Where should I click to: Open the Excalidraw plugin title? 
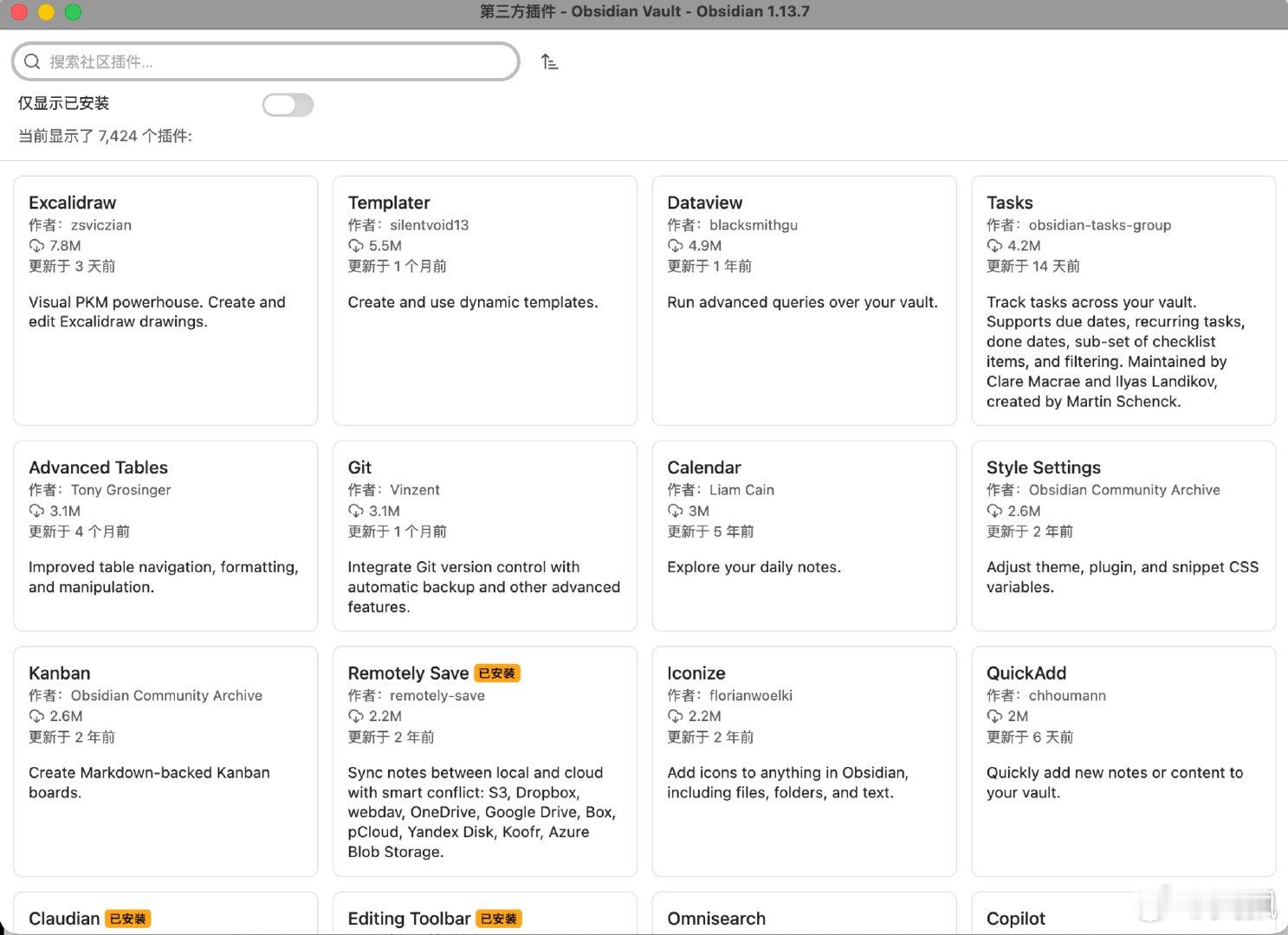(72, 203)
